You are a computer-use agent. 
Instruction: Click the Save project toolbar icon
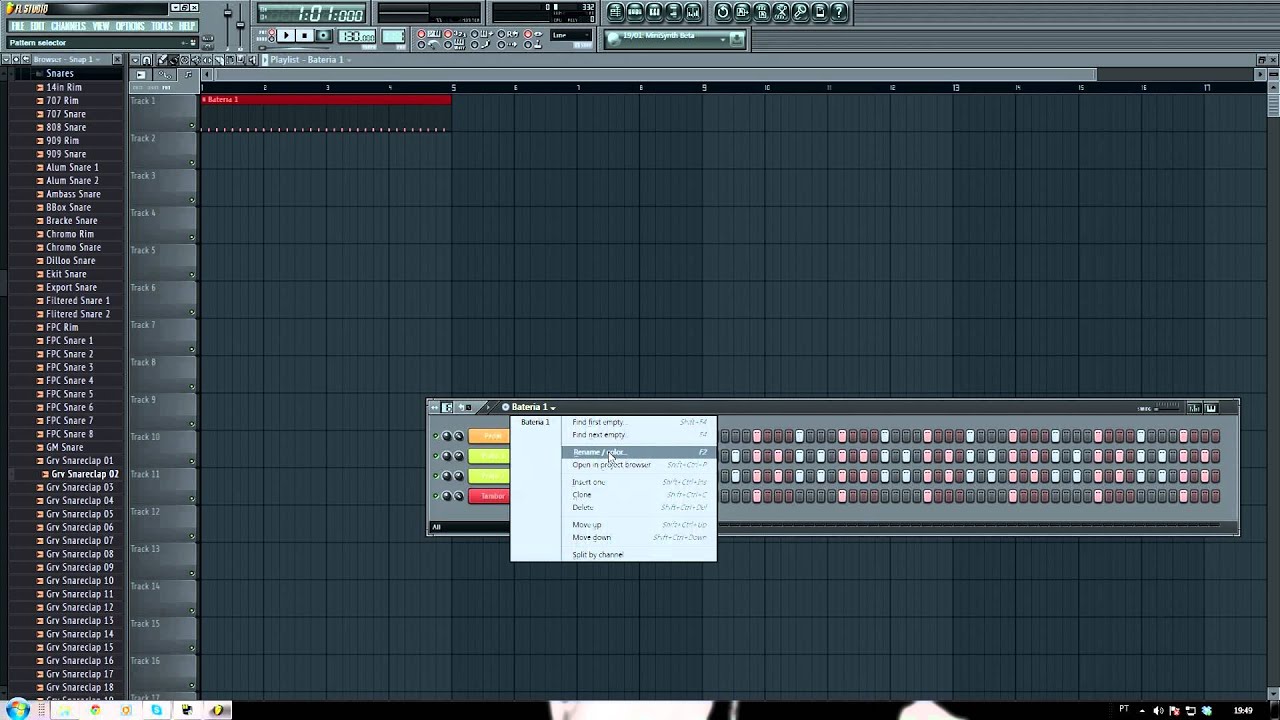(x=742, y=12)
